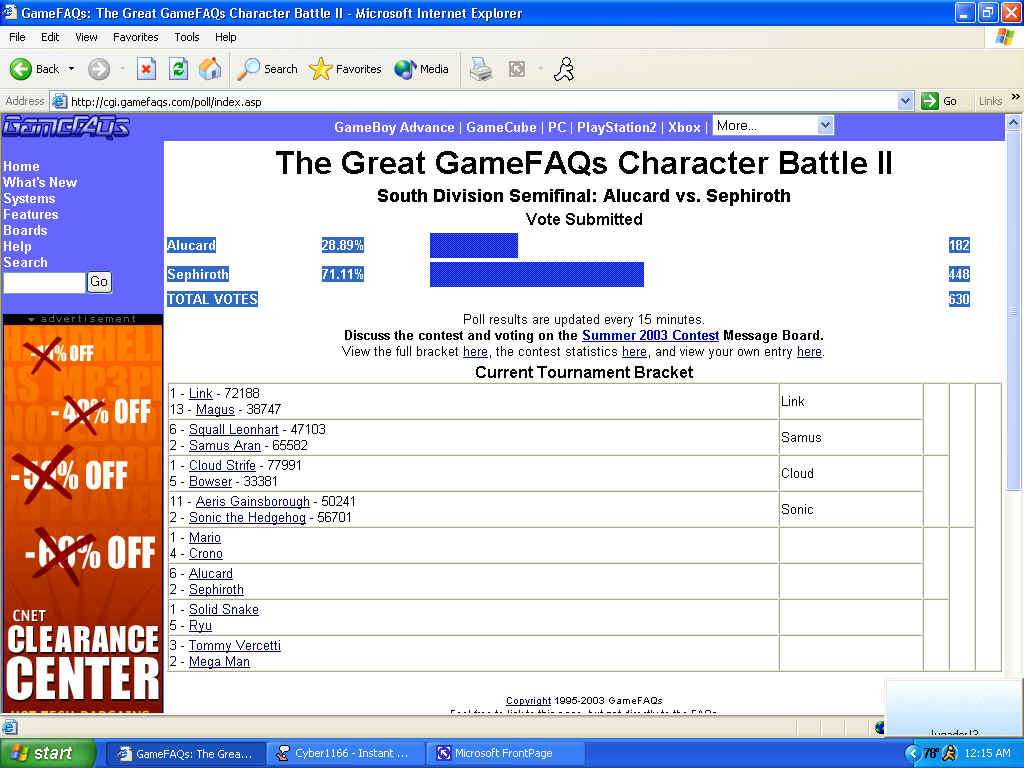Open the Help menu

(x=225, y=37)
